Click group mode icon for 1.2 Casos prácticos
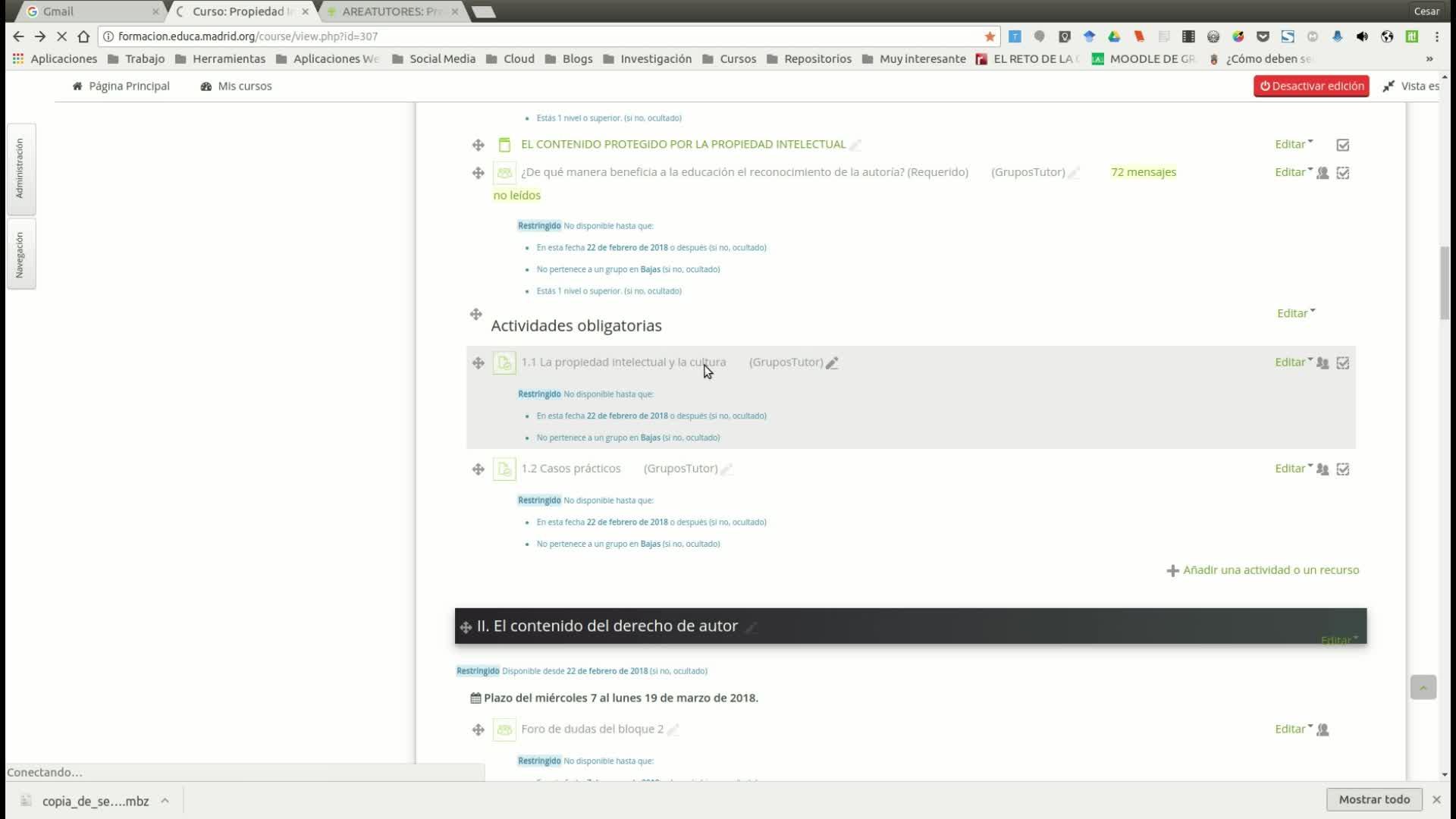Screen dimensions: 1456x819 point(1323,469)
